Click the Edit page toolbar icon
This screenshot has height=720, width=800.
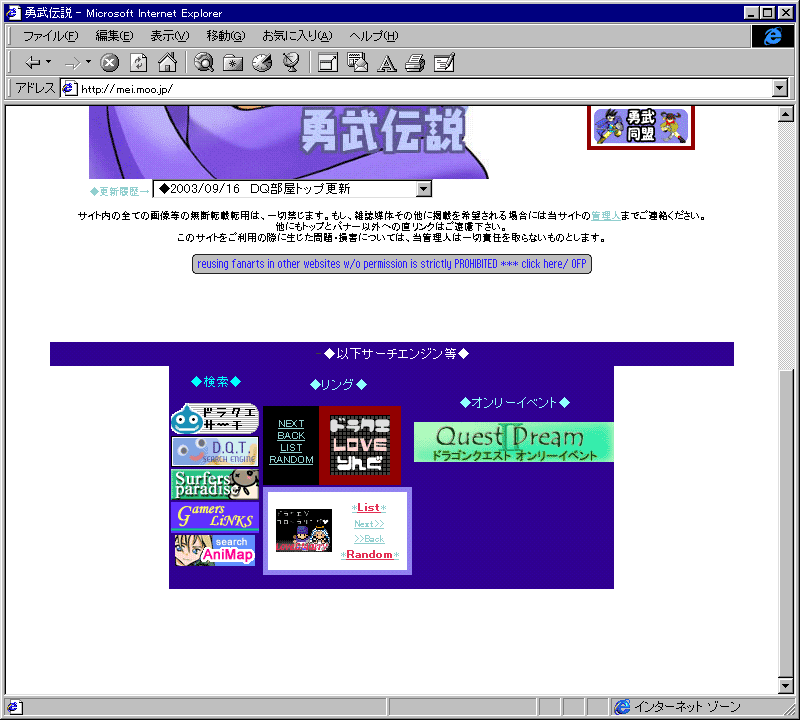444,63
